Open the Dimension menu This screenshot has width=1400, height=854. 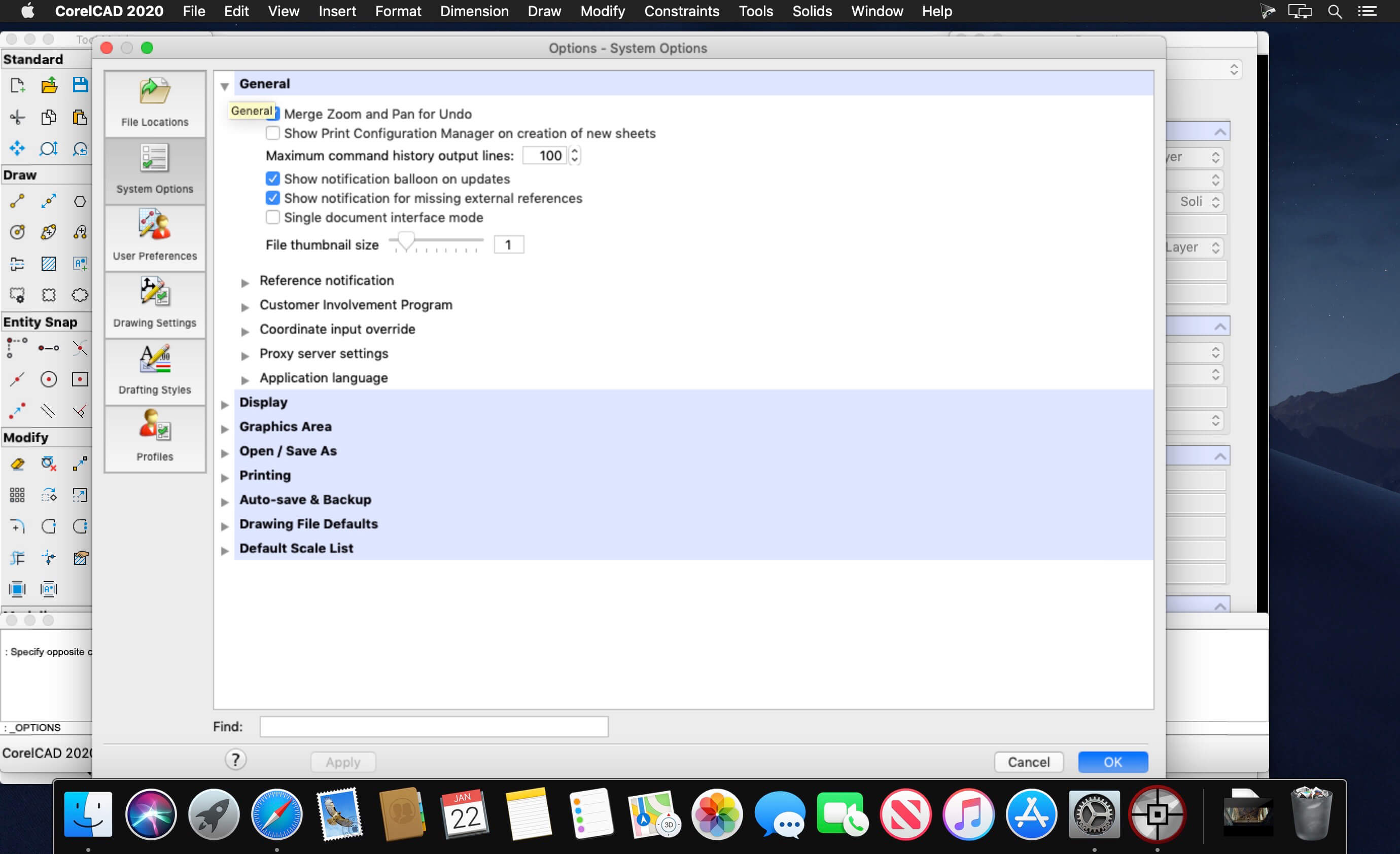tap(474, 11)
